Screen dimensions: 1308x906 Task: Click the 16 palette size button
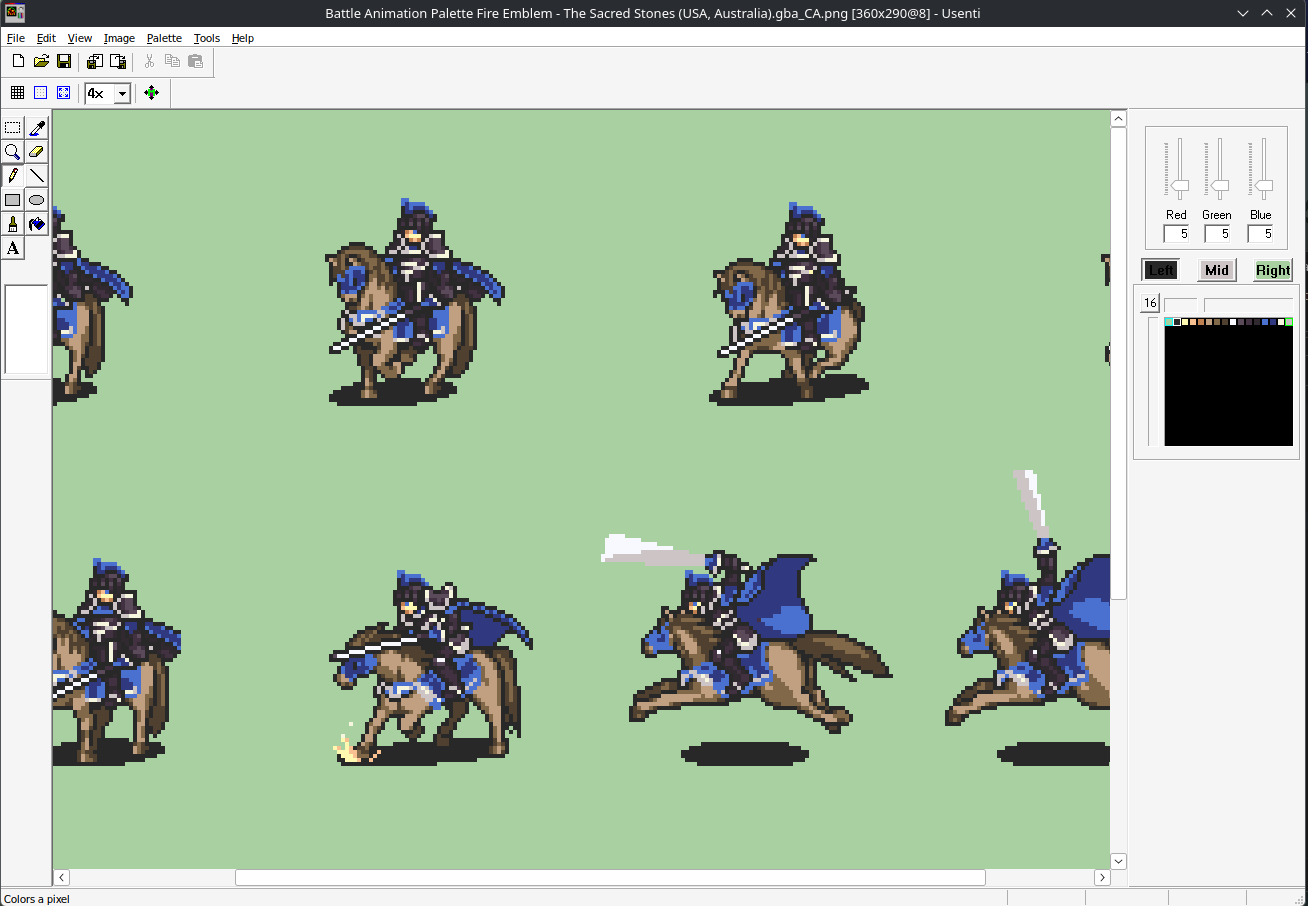click(x=1150, y=303)
